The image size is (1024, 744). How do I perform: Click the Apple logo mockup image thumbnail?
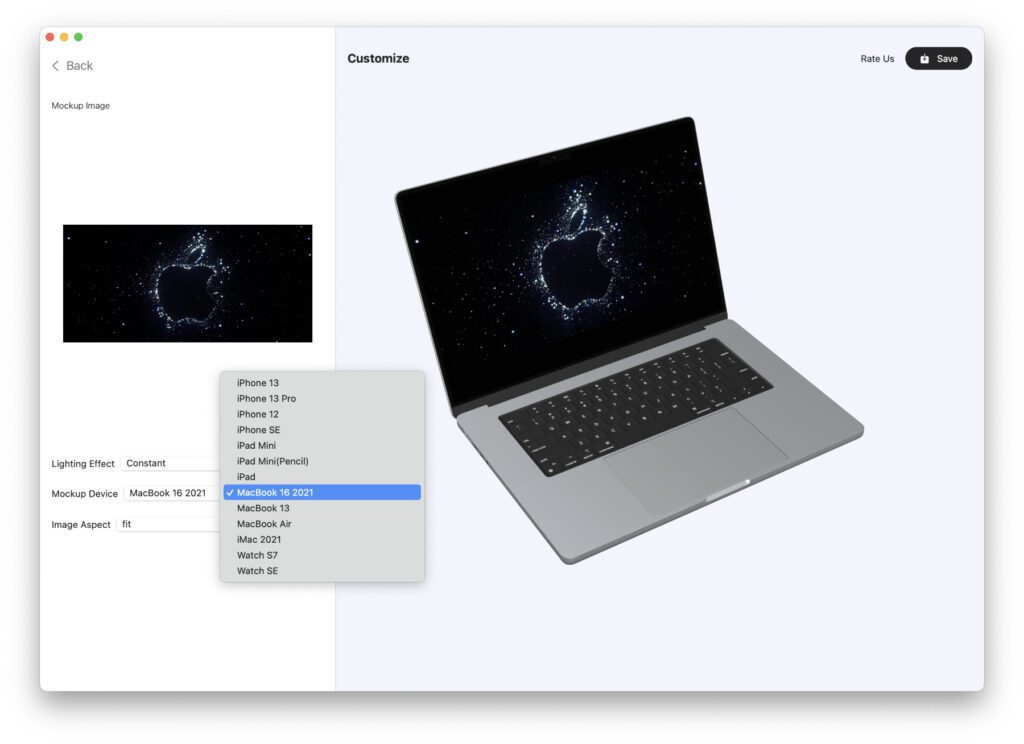coord(187,283)
